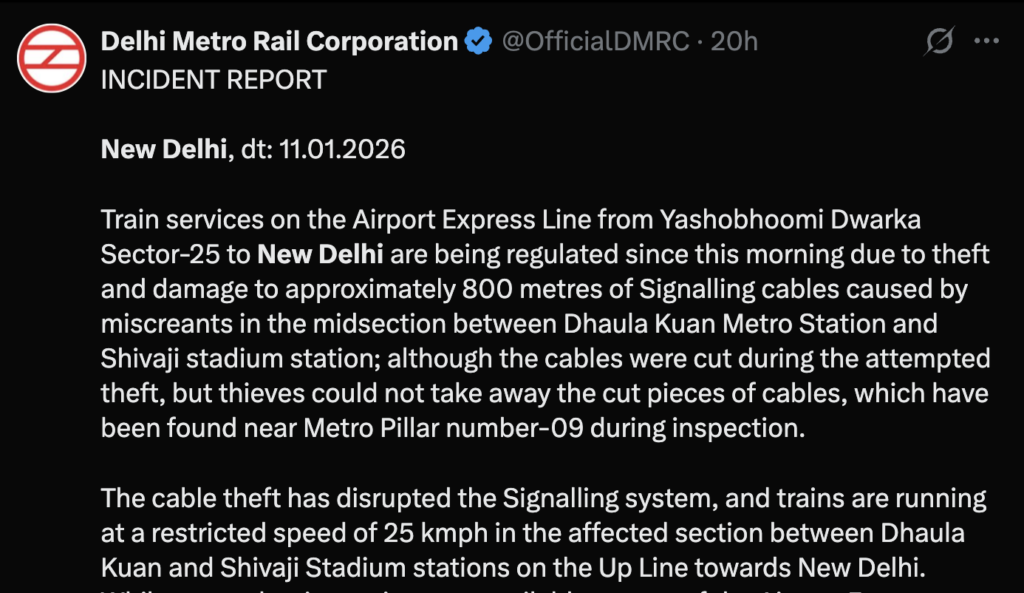This screenshot has height=593, width=1024.
Task: Click the blue verified badge
Action: (479, 42)
